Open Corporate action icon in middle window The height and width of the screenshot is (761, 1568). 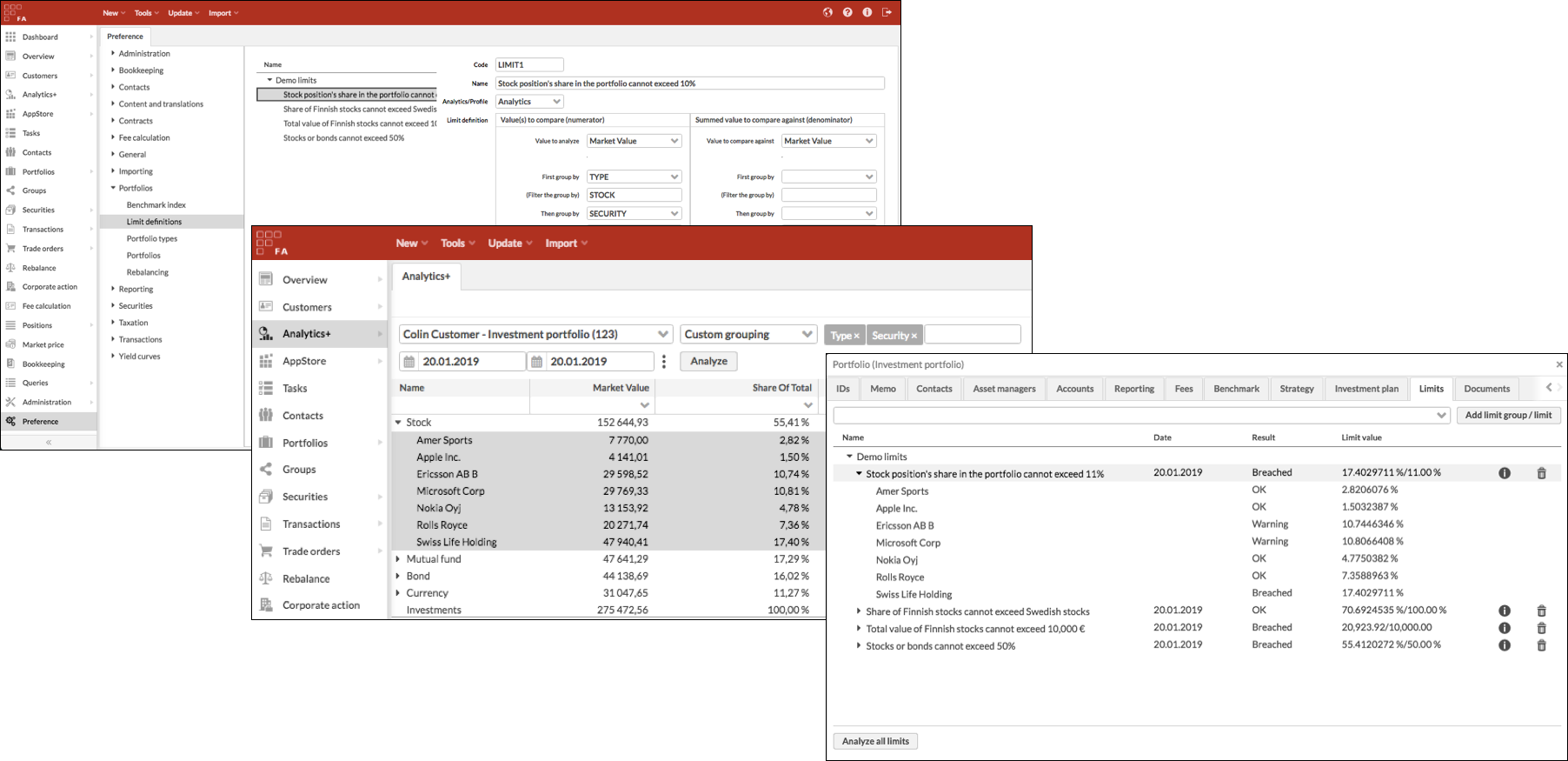(x=266, y=605)
